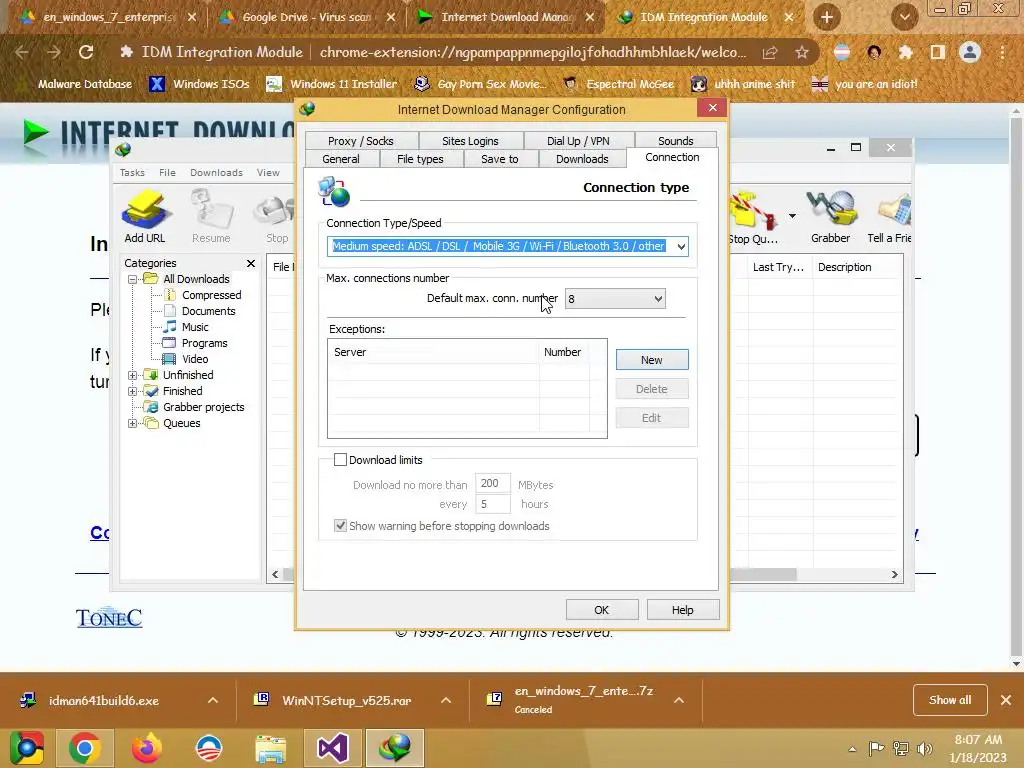The width and height of the screenshot is (1024, 768).
Task: Switch to the Dial Up / VPN tab
Action: pyautogui.click(x=578, y=140)
